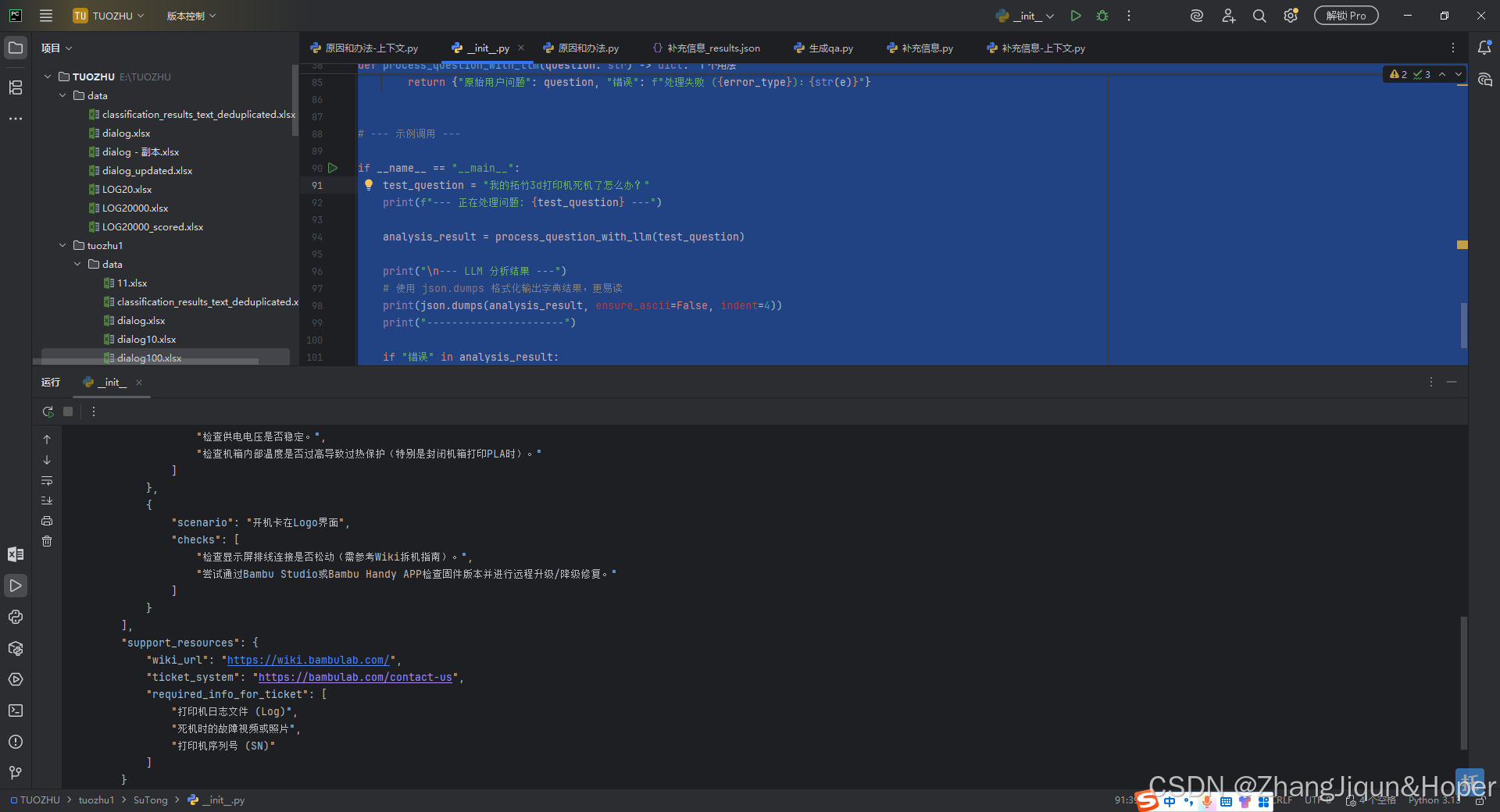1500x812 pixels.
Task: Open the Structure tool window icon
Action: pyautogui.click(x=16, y=87)
